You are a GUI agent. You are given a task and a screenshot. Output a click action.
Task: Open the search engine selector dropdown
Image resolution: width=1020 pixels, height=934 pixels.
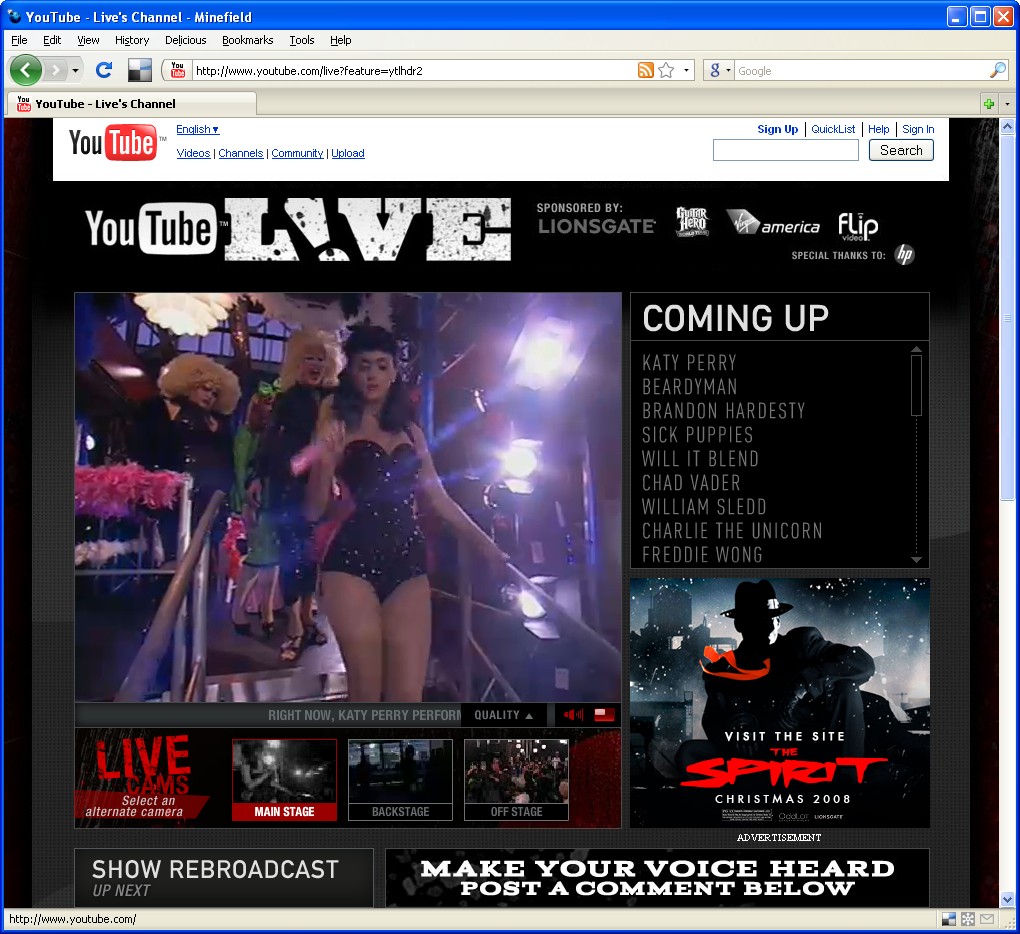pyautogui.click(x=718, y=70)
